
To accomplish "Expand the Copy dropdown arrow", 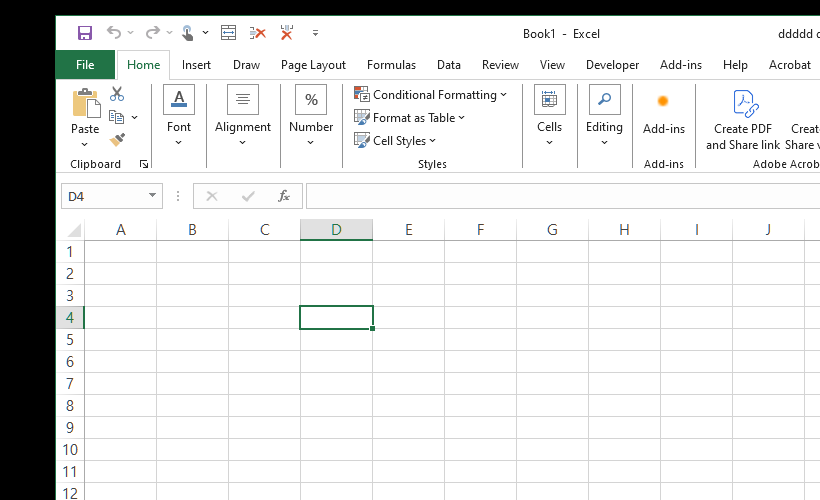I will (x=134, y=117).
